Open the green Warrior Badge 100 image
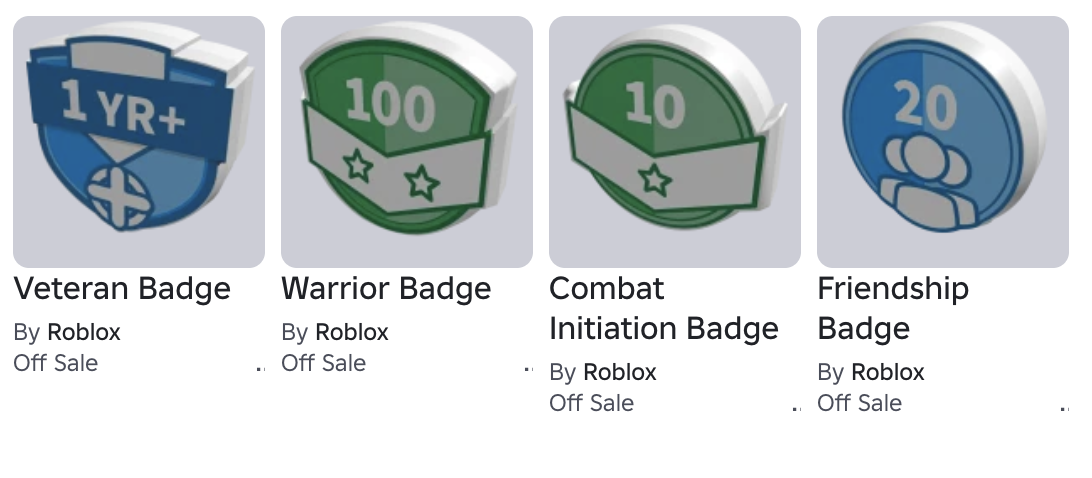This screenshot has width=1092, height=478. 407,141
